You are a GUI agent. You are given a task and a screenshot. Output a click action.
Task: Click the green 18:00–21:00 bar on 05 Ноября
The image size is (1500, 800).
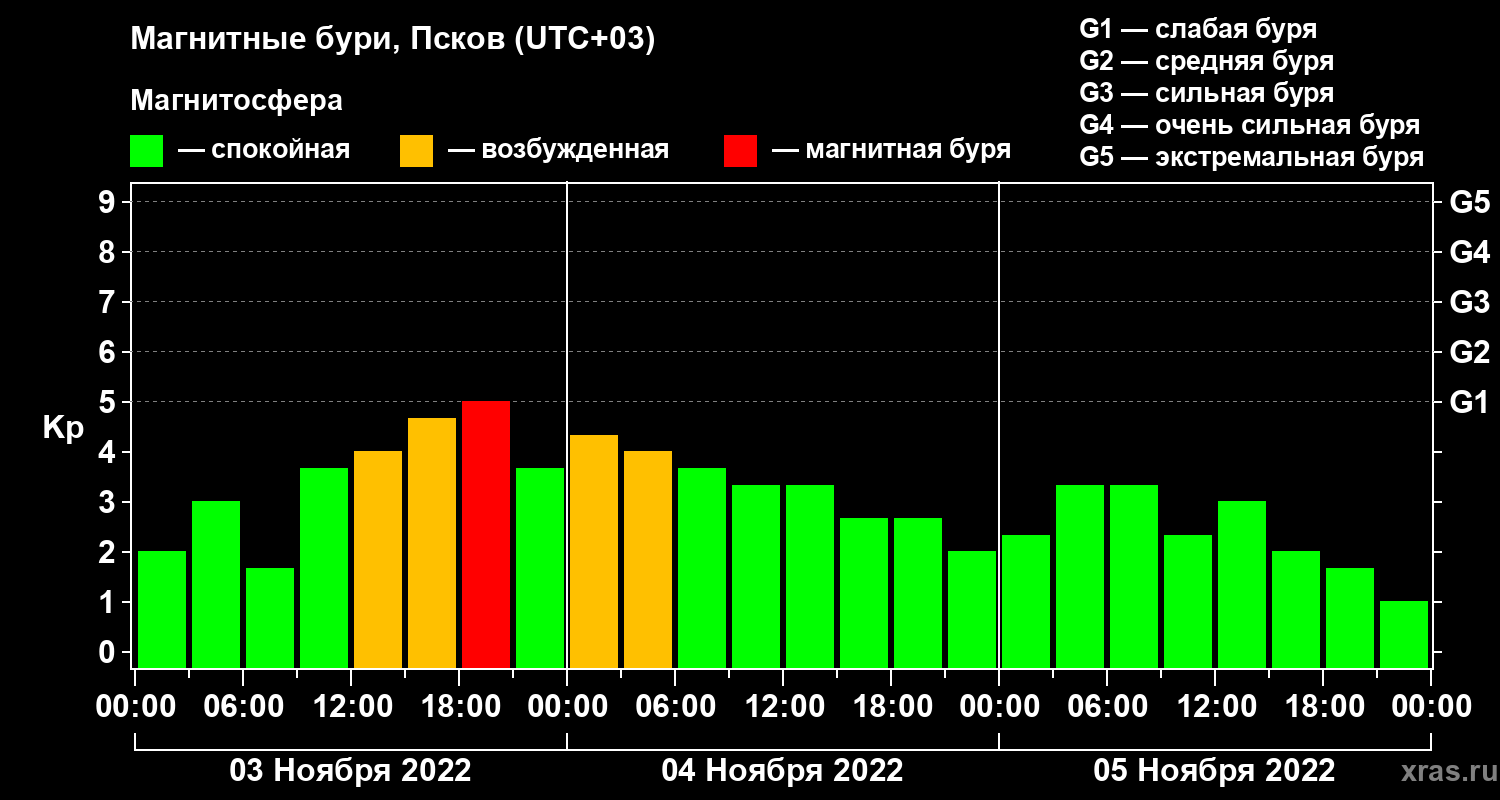[x=1350, y=618]
